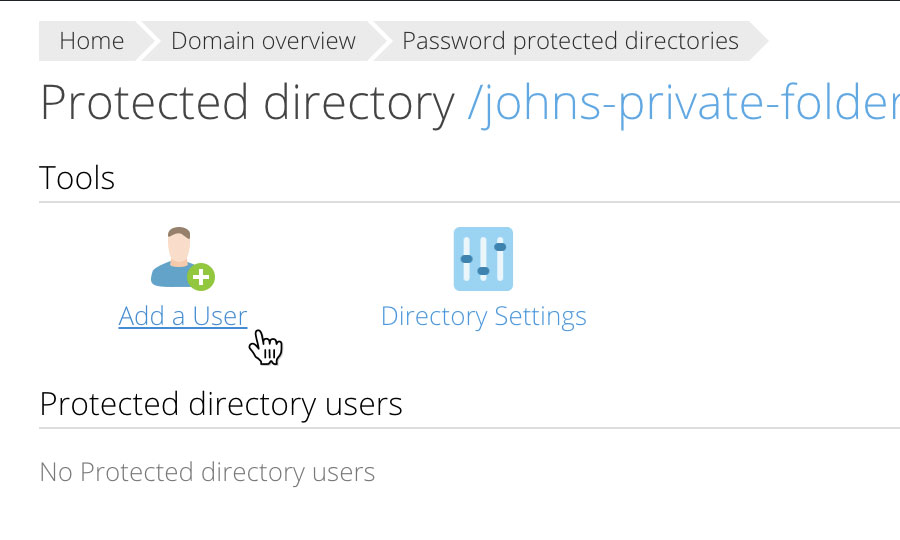Viewport: 900px width, 540px height.
Task: Open the Add a User link
Action: [x=183, y=316]
